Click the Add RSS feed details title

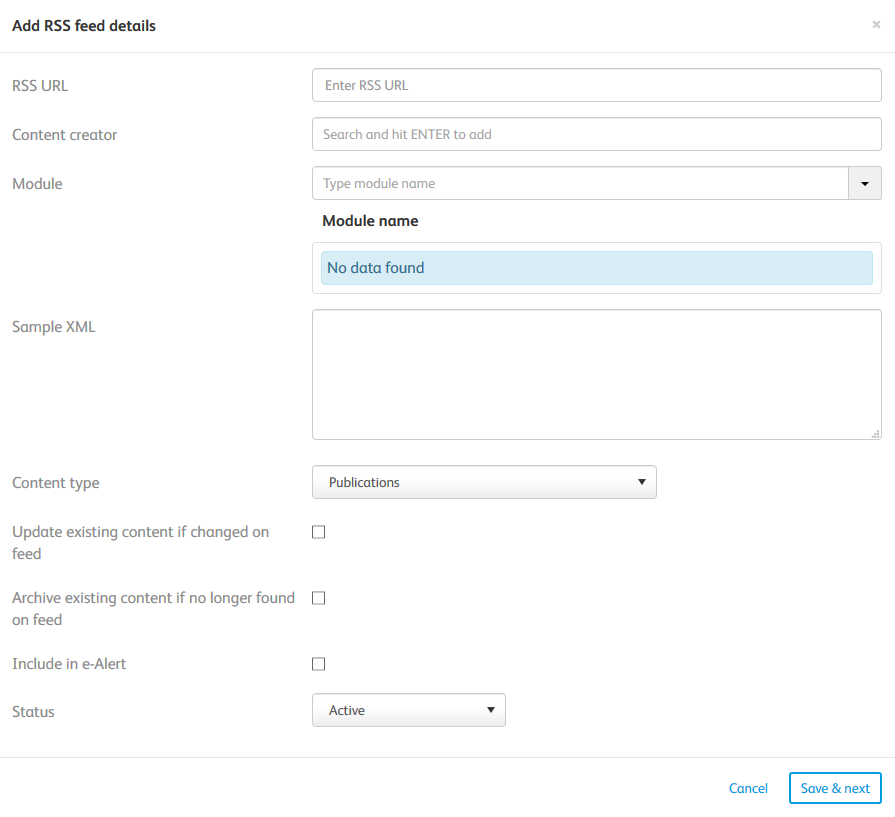click(84, 26)
